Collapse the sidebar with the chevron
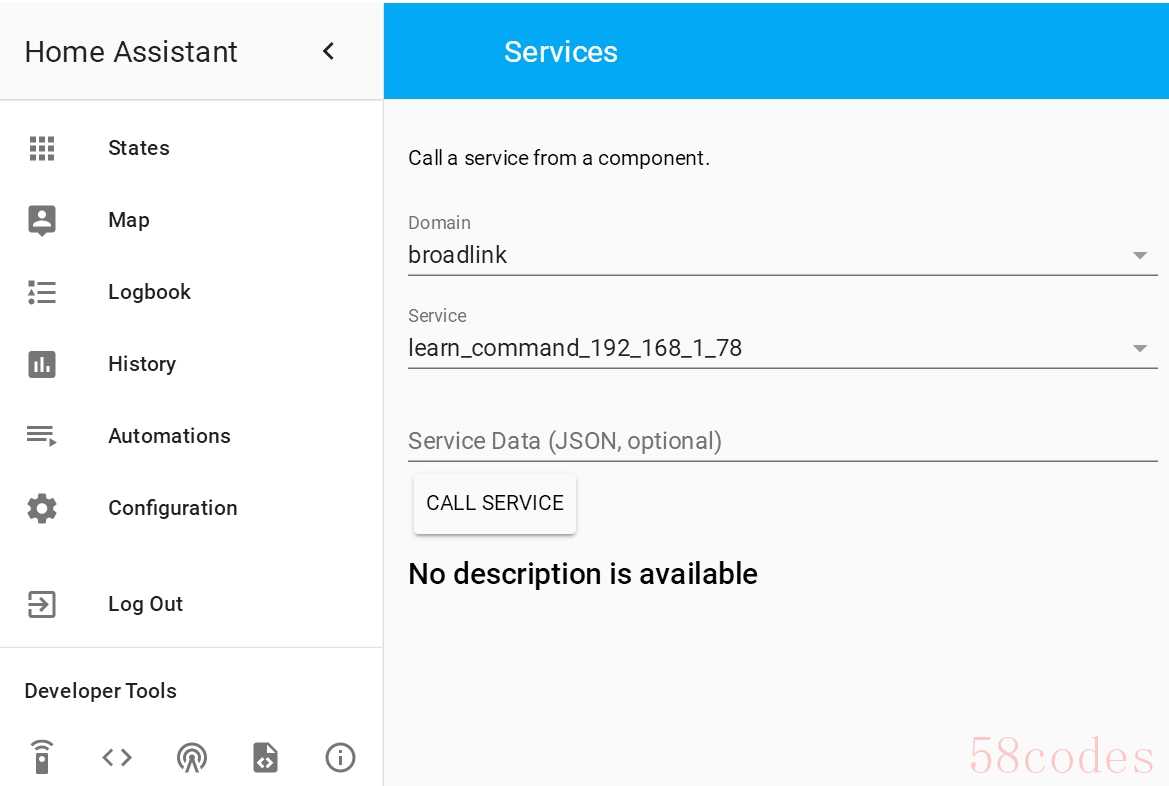 pos(328,51)
